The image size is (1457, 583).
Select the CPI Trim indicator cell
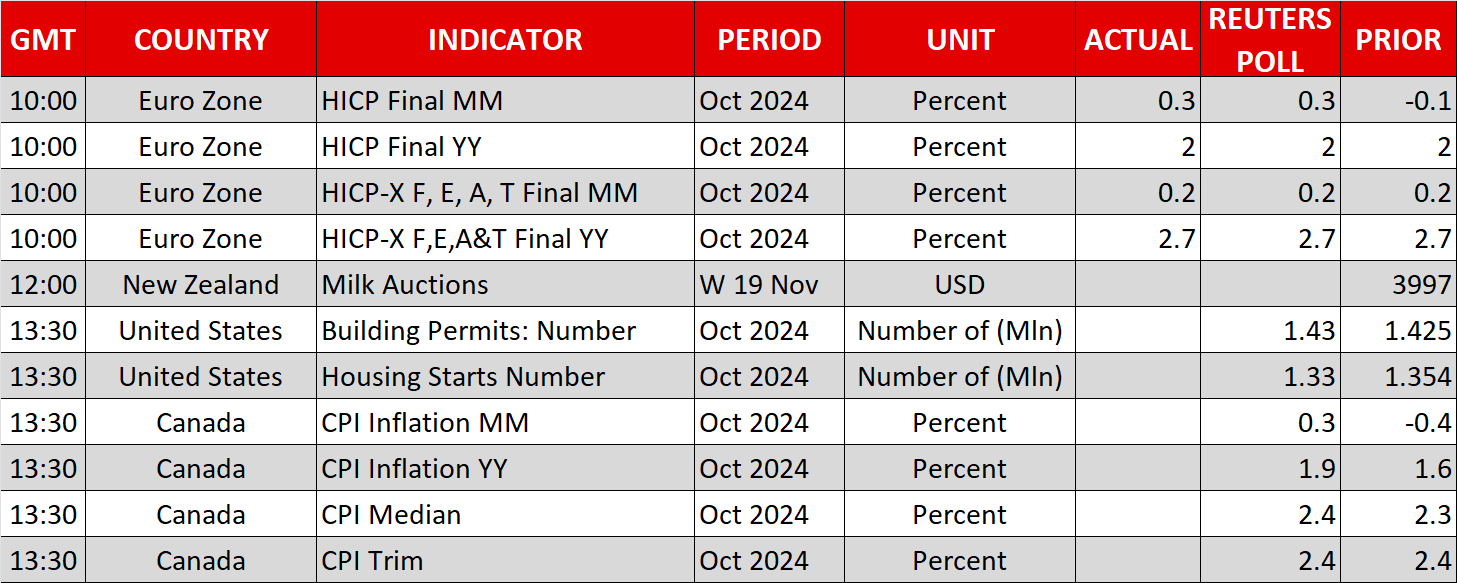[372, 561]
